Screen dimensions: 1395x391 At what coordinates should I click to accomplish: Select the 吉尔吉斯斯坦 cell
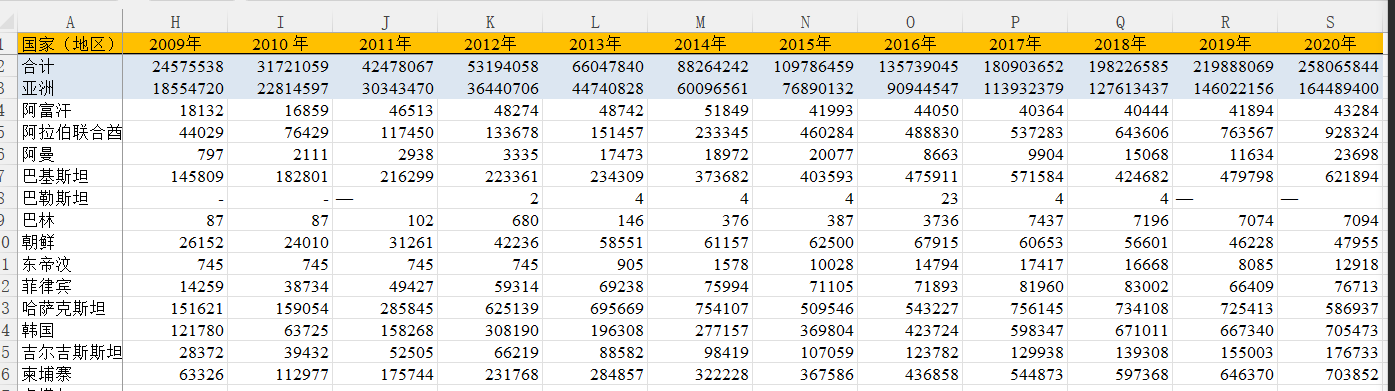point(69,352)
